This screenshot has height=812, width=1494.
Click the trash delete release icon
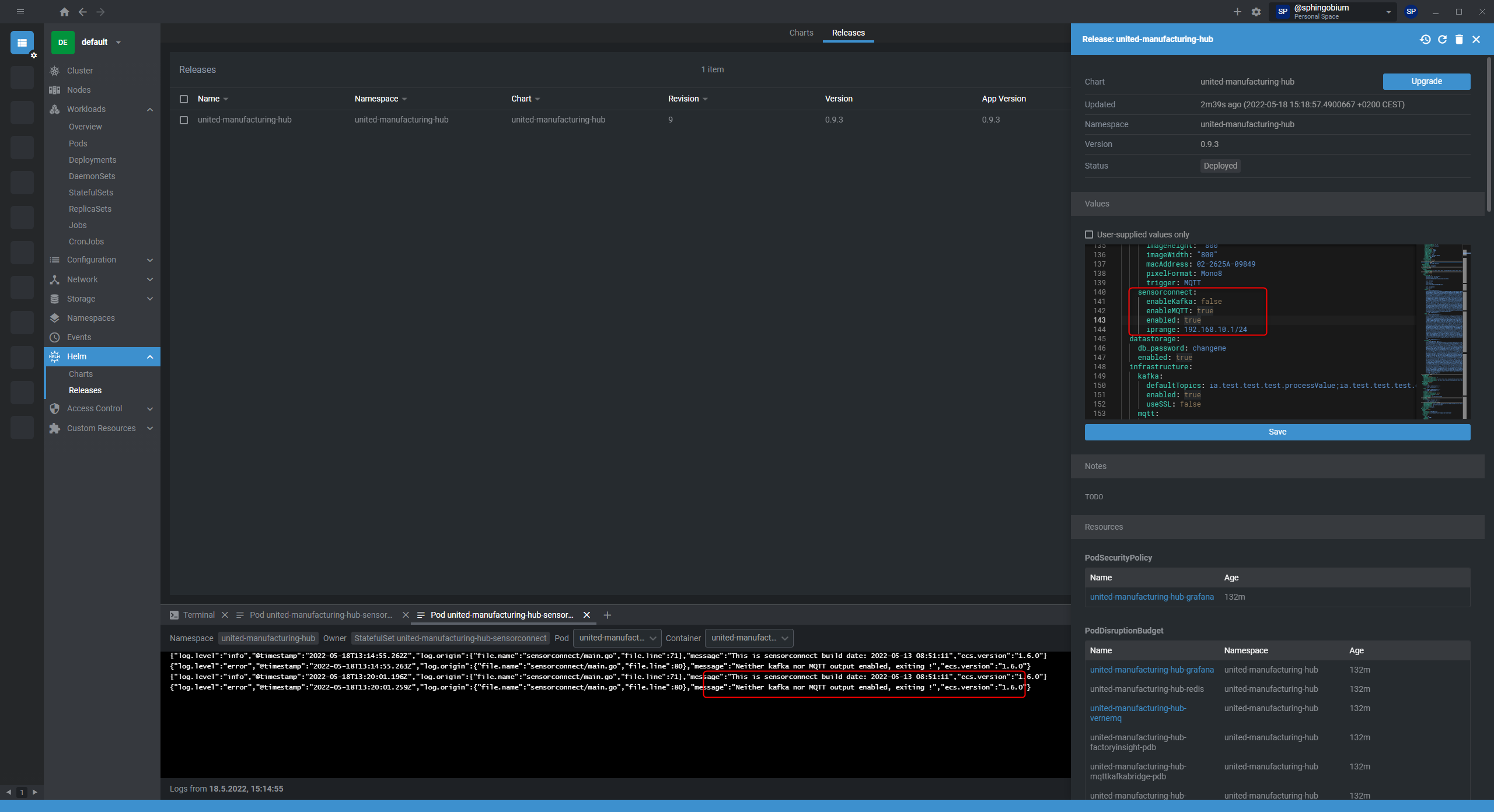[x=1459, y=39]
